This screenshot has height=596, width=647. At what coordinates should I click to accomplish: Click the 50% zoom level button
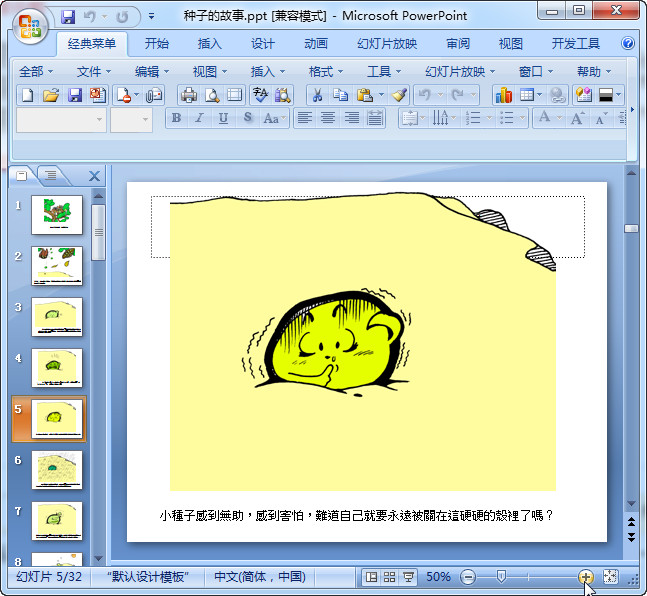pyautogui.click(x=438, y=577)
